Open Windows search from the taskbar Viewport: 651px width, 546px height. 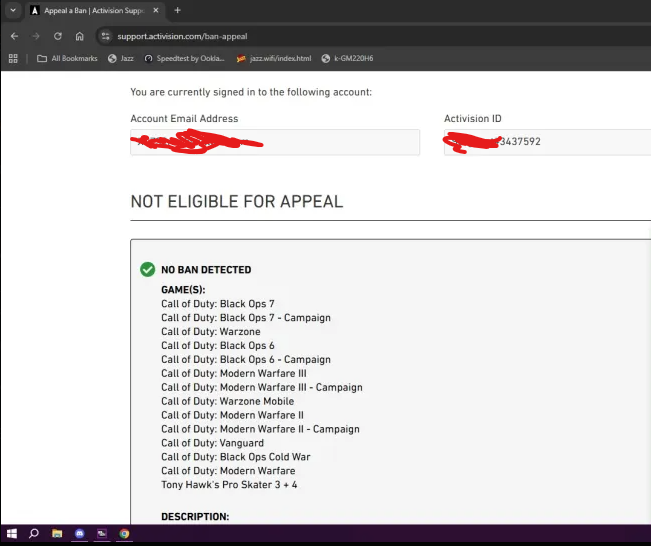34,534
